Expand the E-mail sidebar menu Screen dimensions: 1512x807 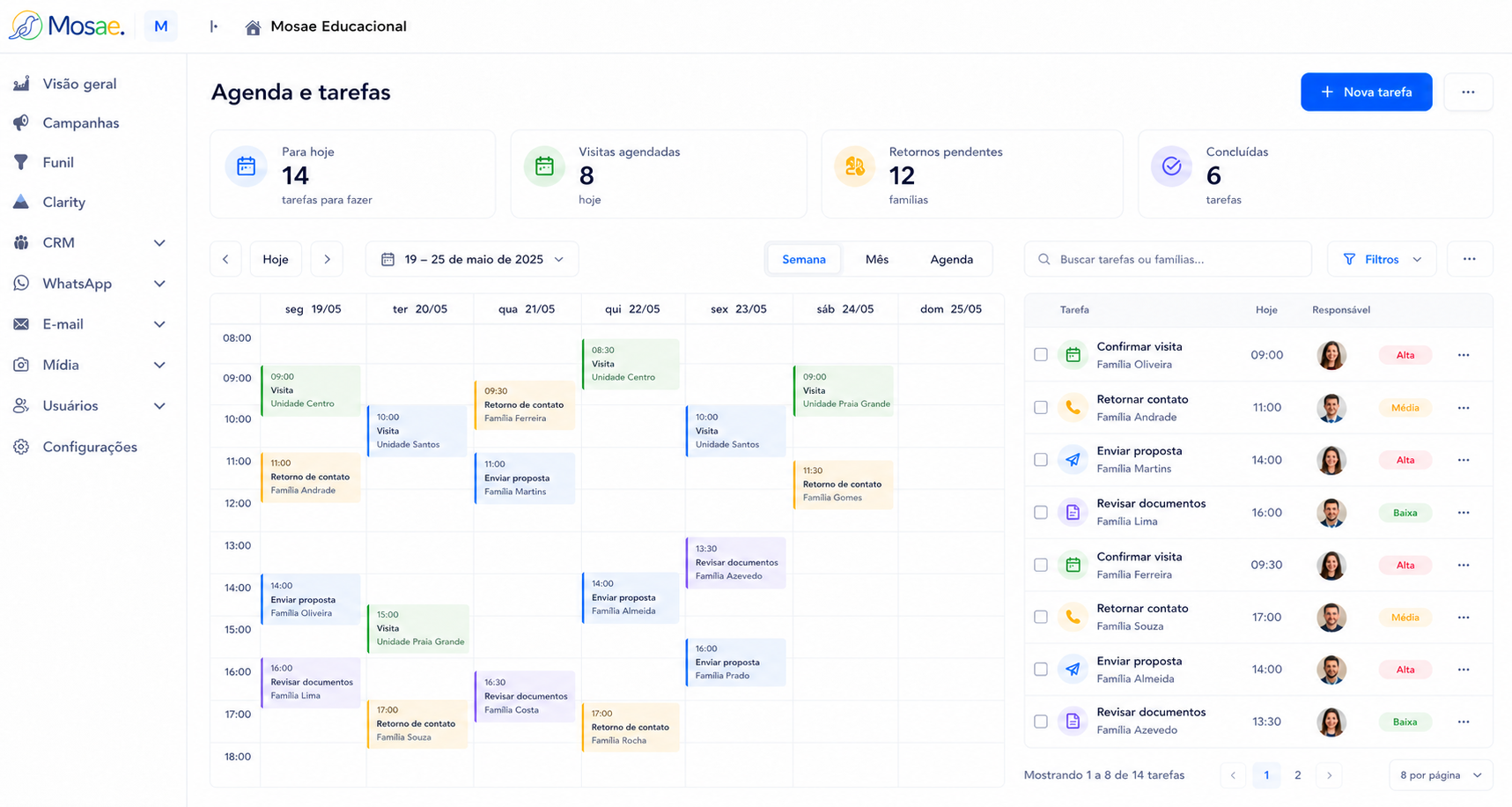tap(159, 324)
